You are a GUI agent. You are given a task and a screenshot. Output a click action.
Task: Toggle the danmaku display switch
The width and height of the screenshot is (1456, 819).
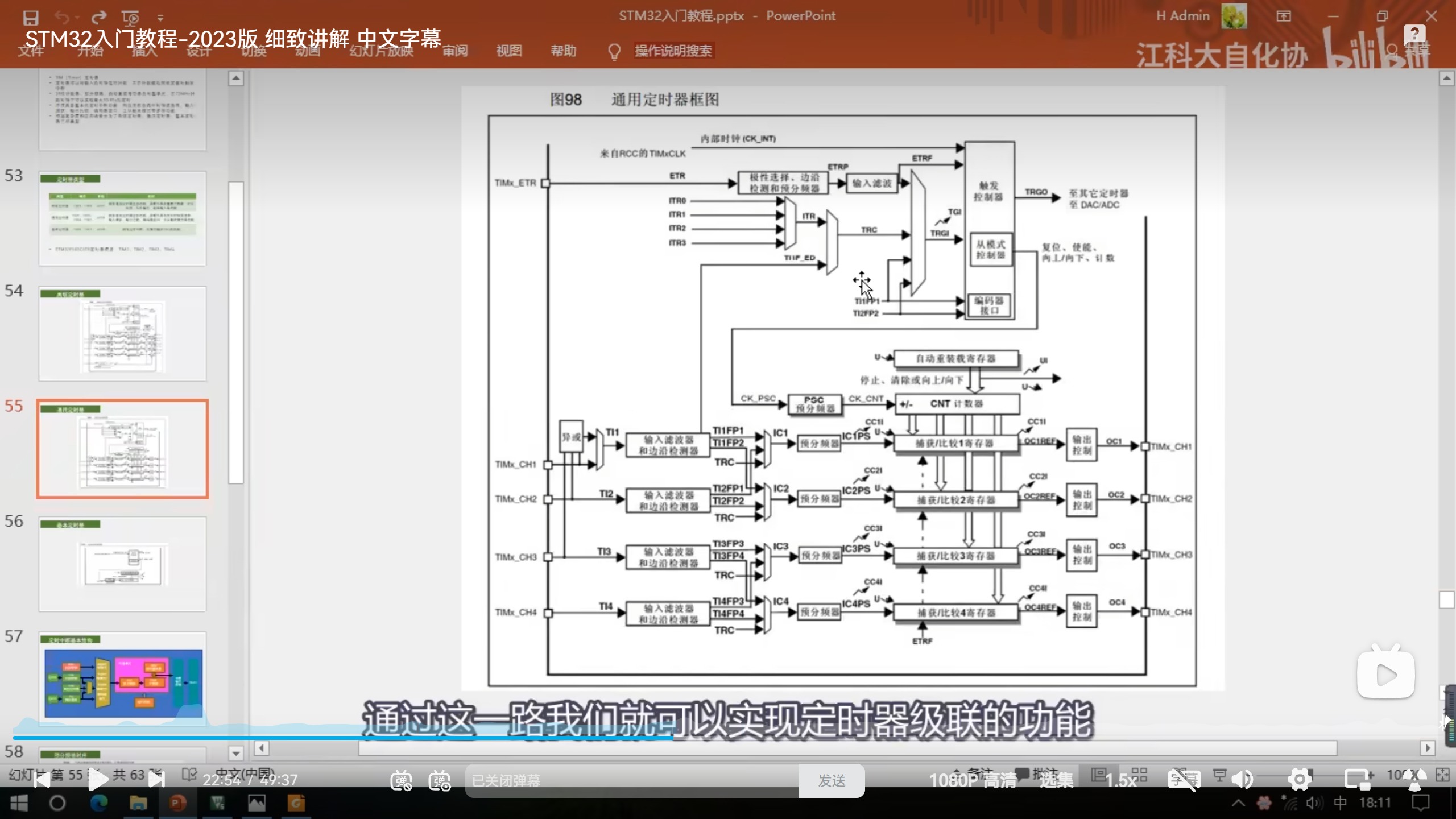point(401,780)
